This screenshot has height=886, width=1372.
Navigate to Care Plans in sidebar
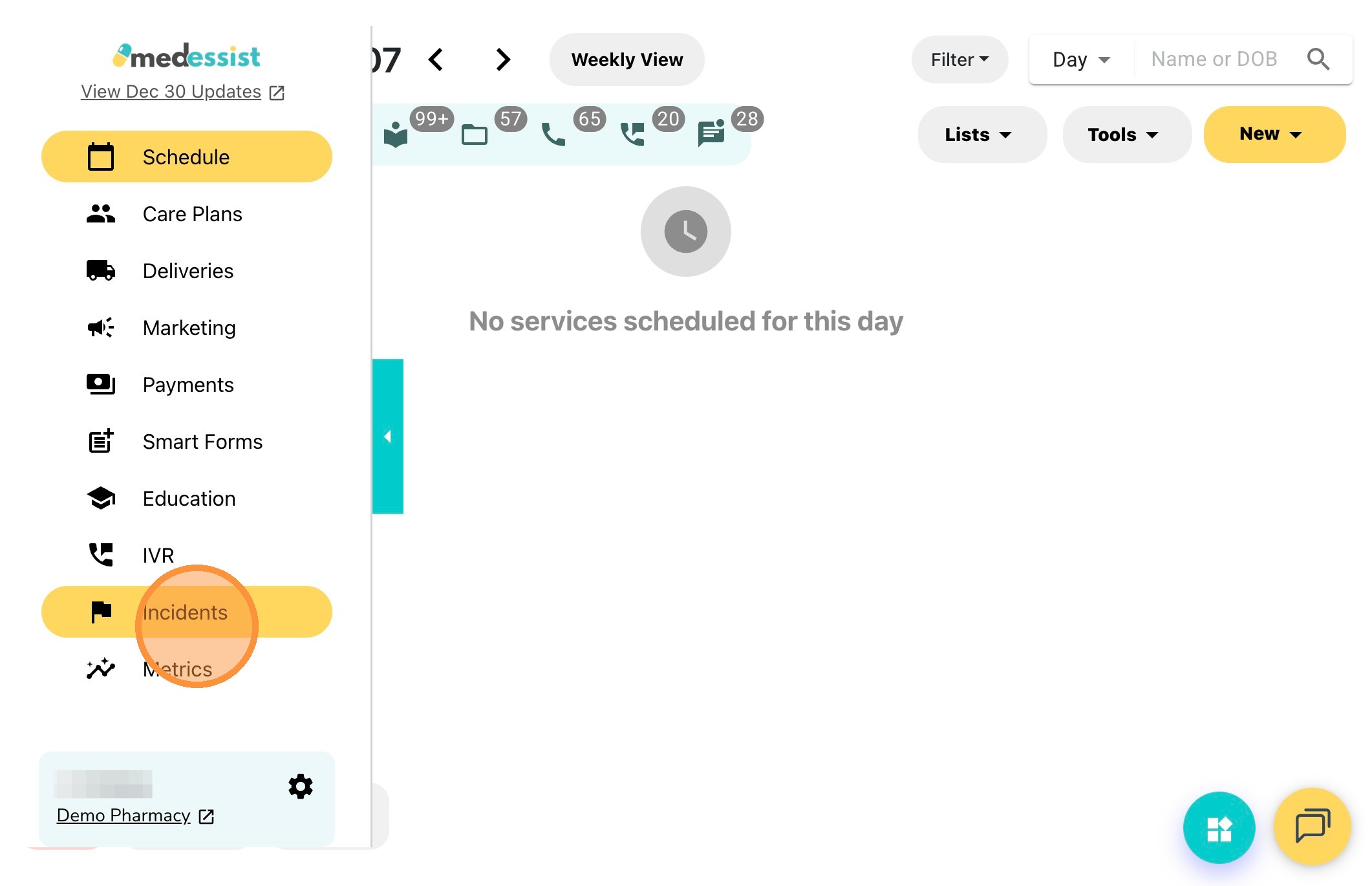(192, 214)
